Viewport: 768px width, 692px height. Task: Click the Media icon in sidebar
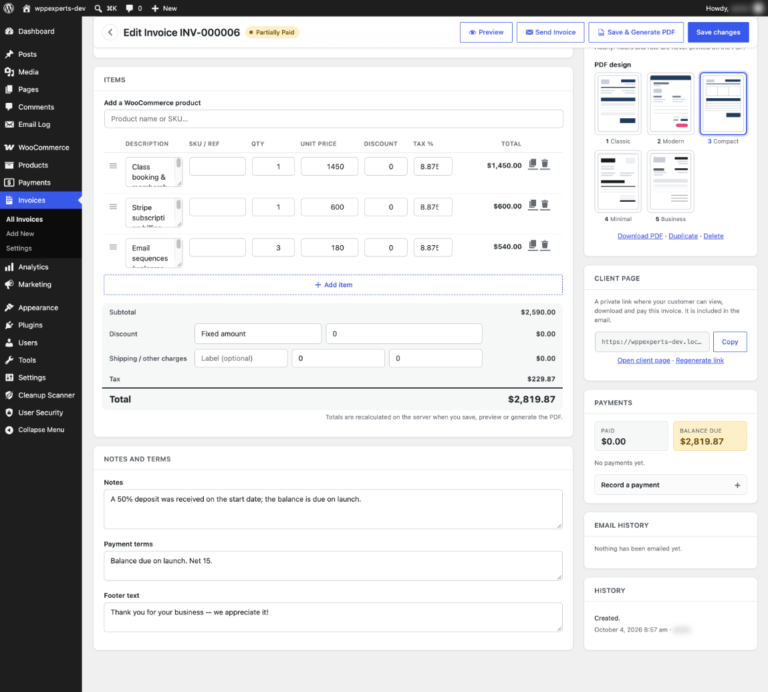pos(9,72)
